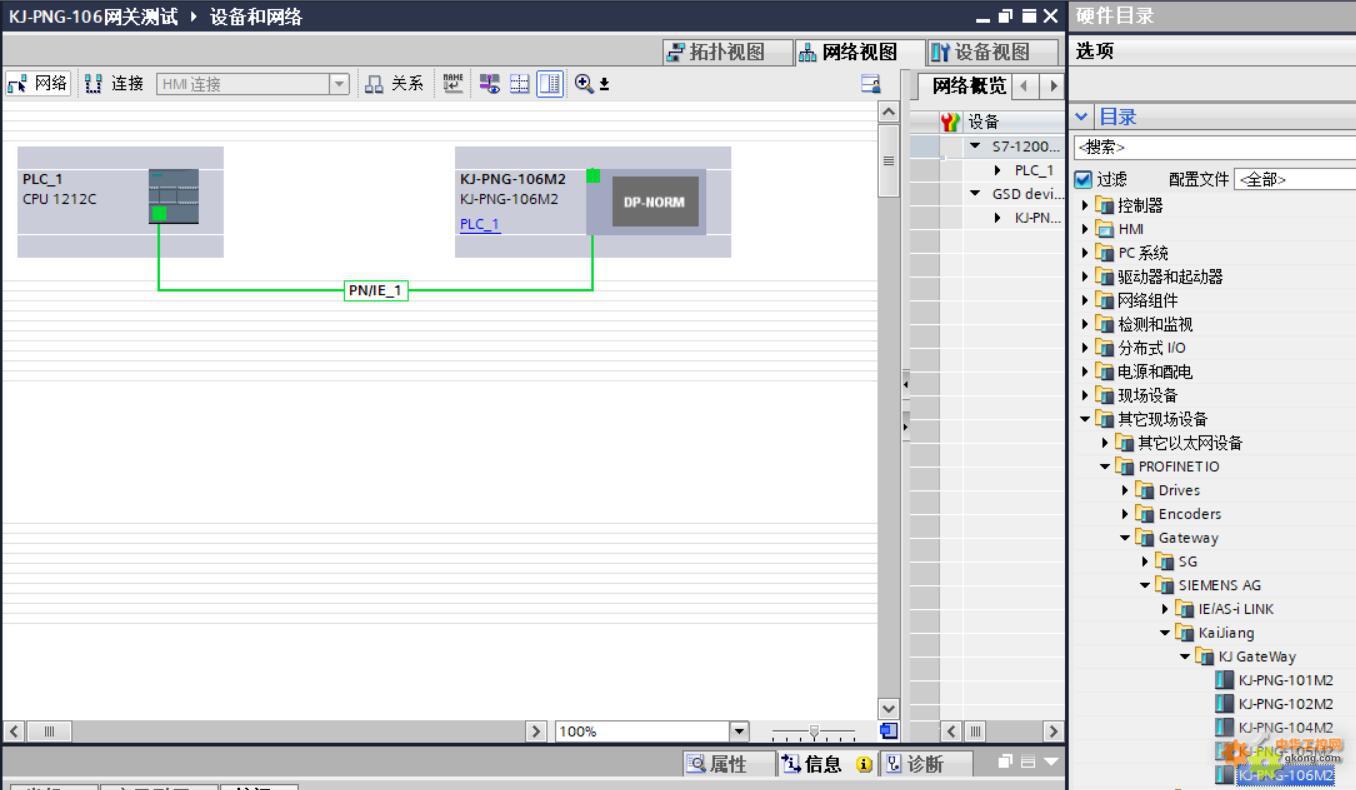1356x790 pixels.
Task: Click the overview navigation icon beside zoom slider
Action: 889,732
